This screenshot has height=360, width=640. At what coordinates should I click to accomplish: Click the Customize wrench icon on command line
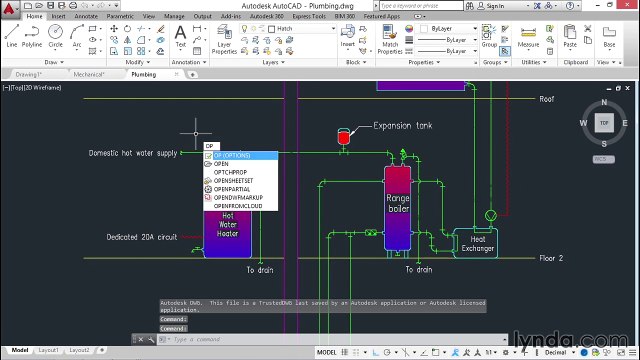[x=151, y=339]
